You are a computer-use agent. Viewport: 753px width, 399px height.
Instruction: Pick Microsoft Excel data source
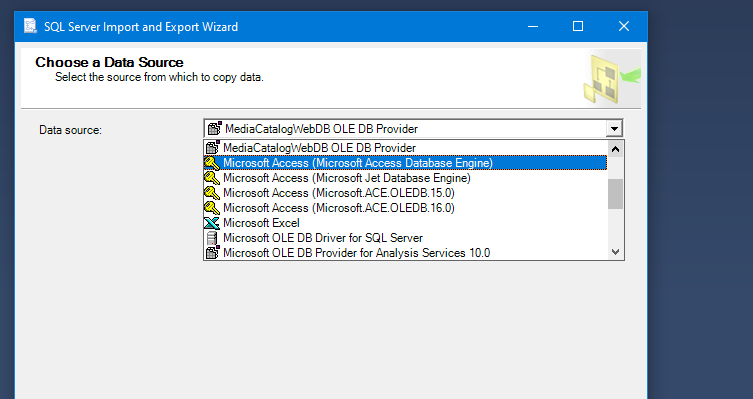click(405, 223)
